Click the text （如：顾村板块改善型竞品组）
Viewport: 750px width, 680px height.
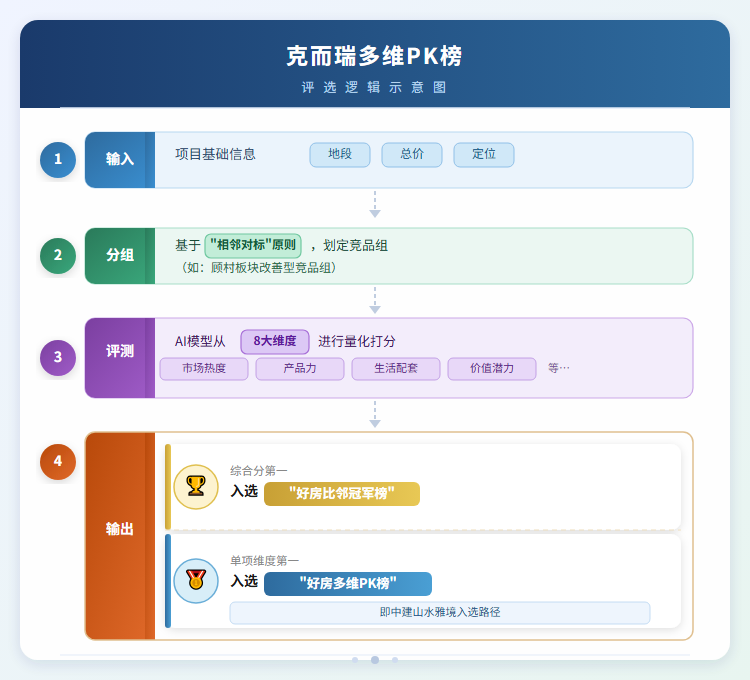(258, 268)
